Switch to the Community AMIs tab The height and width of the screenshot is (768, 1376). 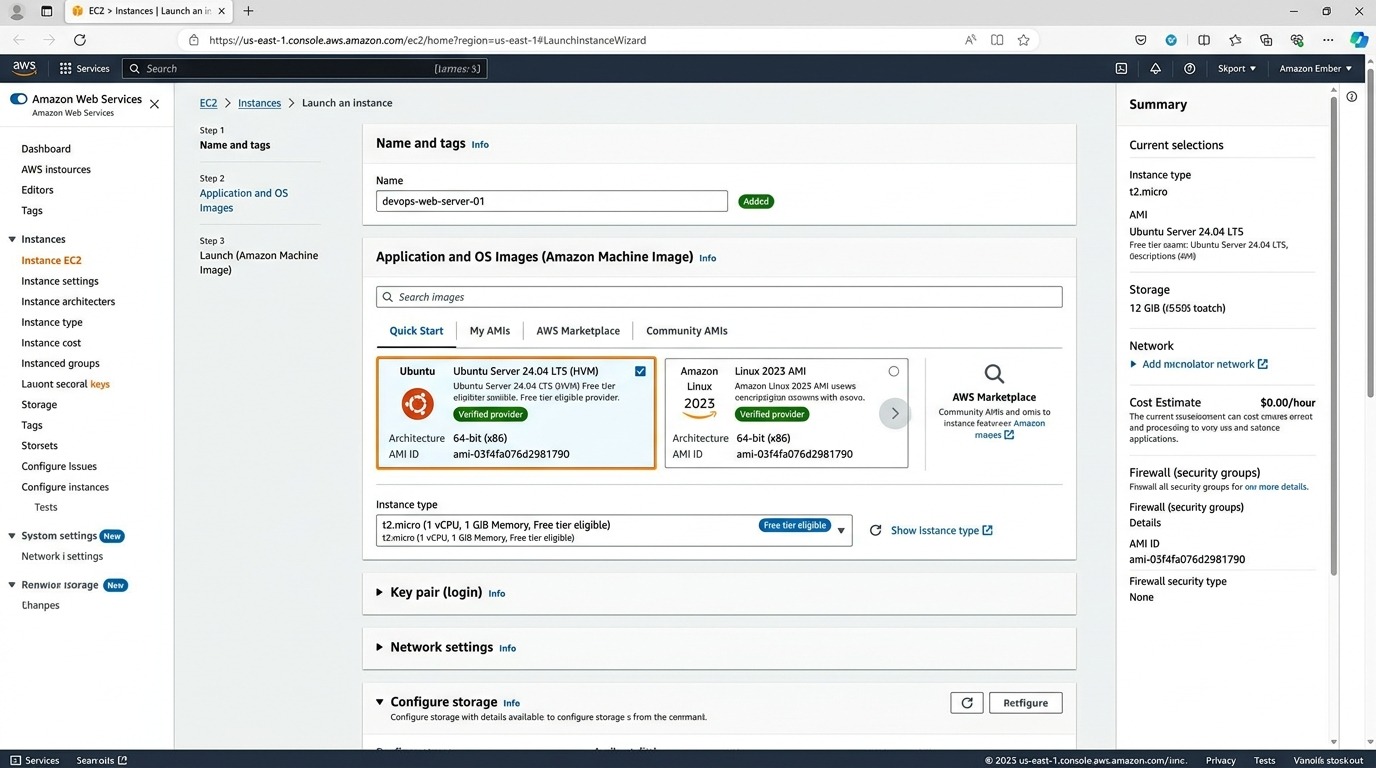tap(687, 331)
